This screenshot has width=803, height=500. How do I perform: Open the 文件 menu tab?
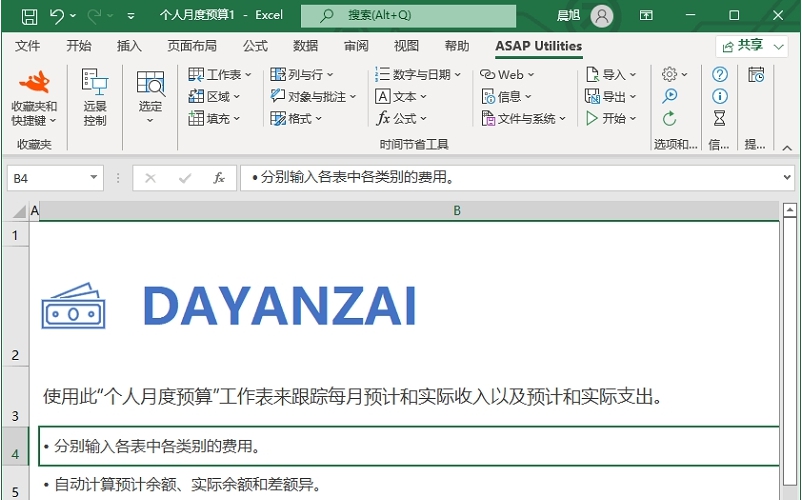point(27,46)
